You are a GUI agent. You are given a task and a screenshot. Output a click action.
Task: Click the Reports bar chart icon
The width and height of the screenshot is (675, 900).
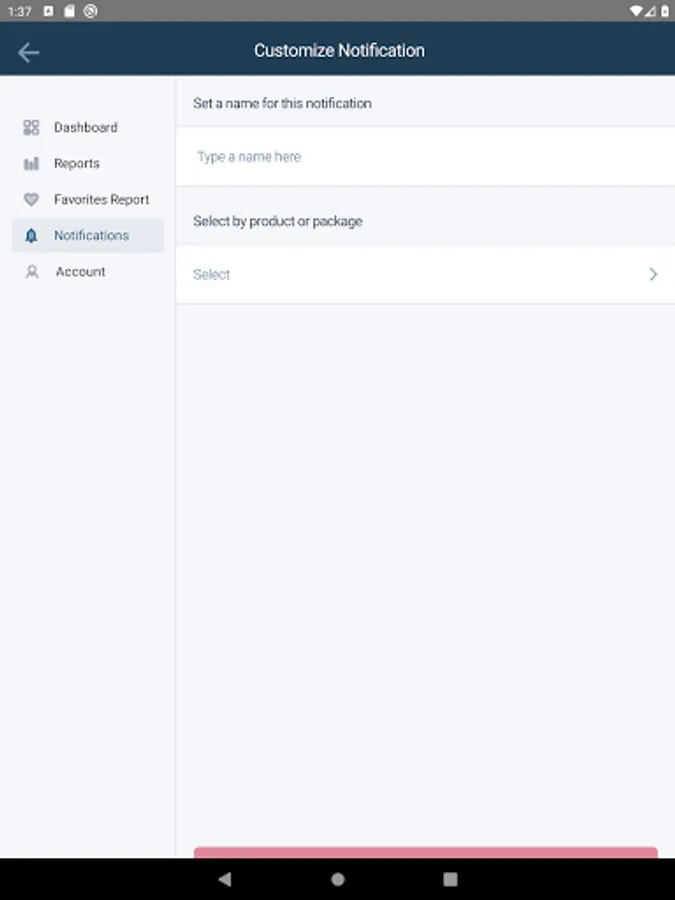tap(31, 164)
